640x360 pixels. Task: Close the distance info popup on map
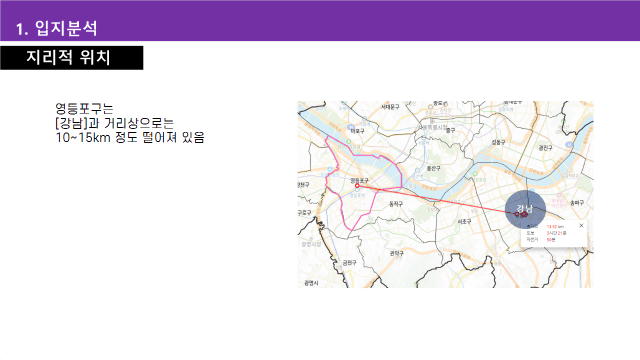click(x=581, y=225)
